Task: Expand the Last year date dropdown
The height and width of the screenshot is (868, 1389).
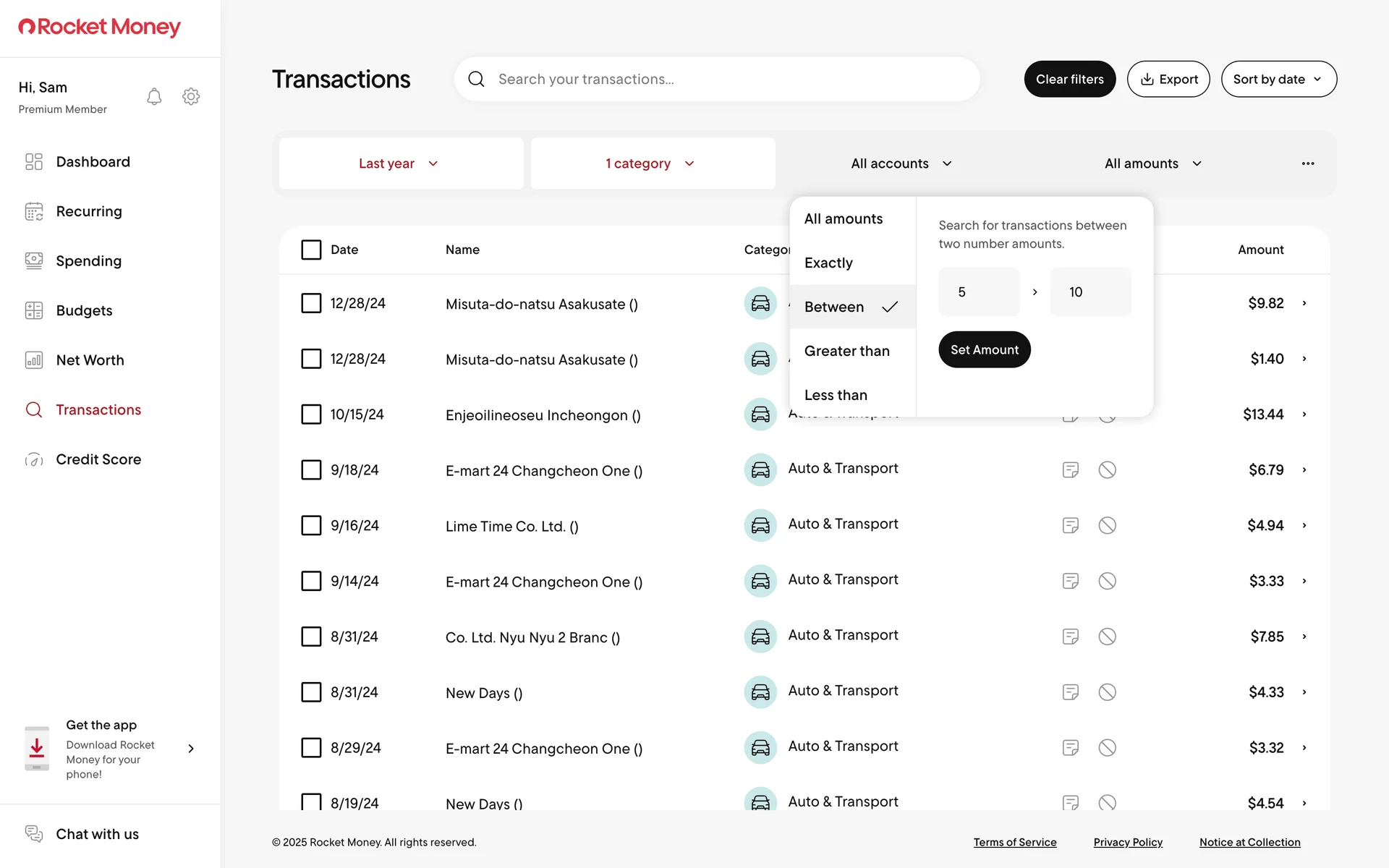Action: pyautogui.click(x=401, y=163)
